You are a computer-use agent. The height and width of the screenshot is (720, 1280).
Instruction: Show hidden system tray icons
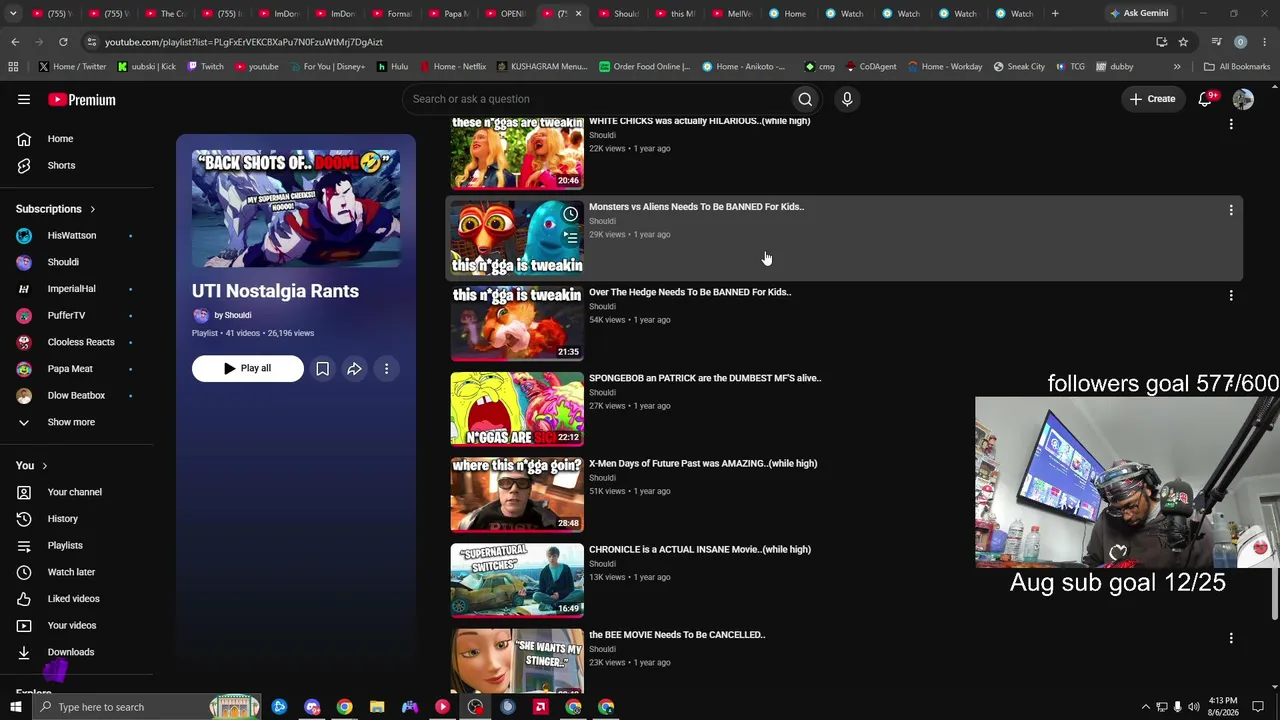(1146, 707)
